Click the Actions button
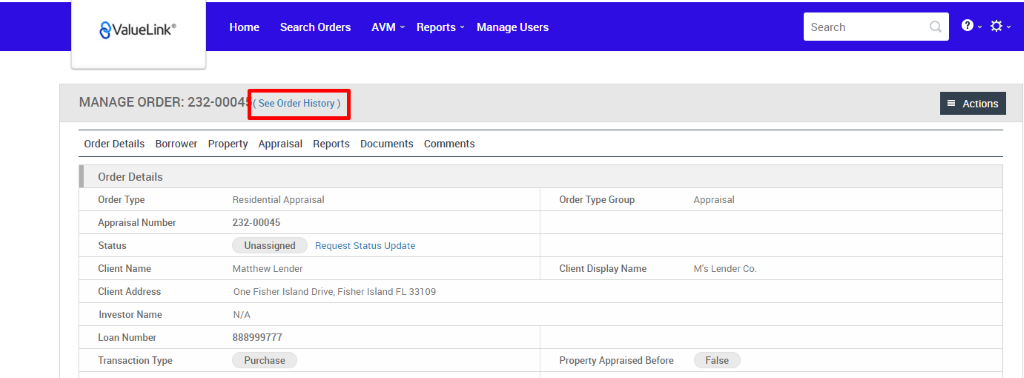Viewport: 1024px width, 378px height. [972, 104]
